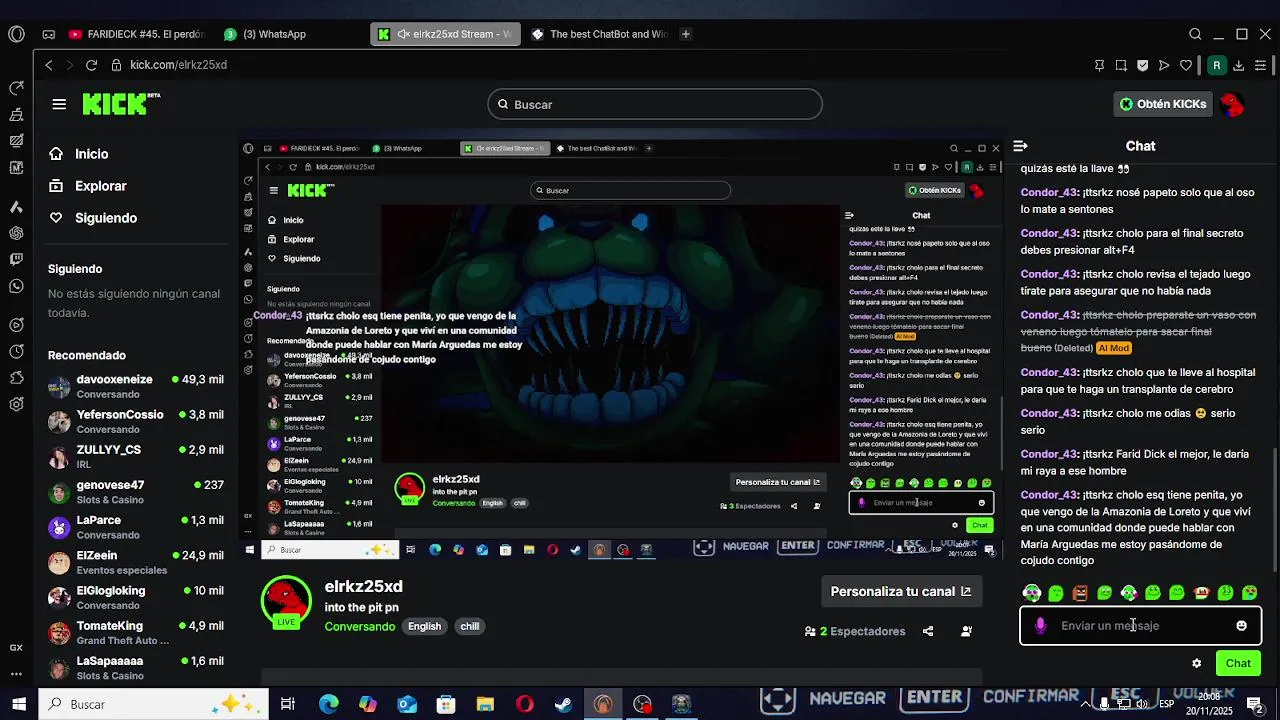Click the English tag

pos(424,626)
